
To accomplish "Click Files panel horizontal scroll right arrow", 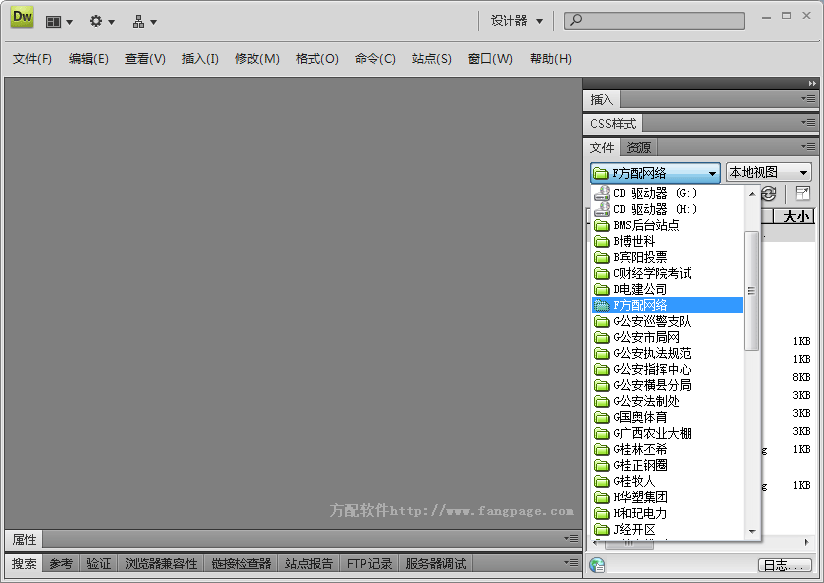I will [x=807, y=542].
